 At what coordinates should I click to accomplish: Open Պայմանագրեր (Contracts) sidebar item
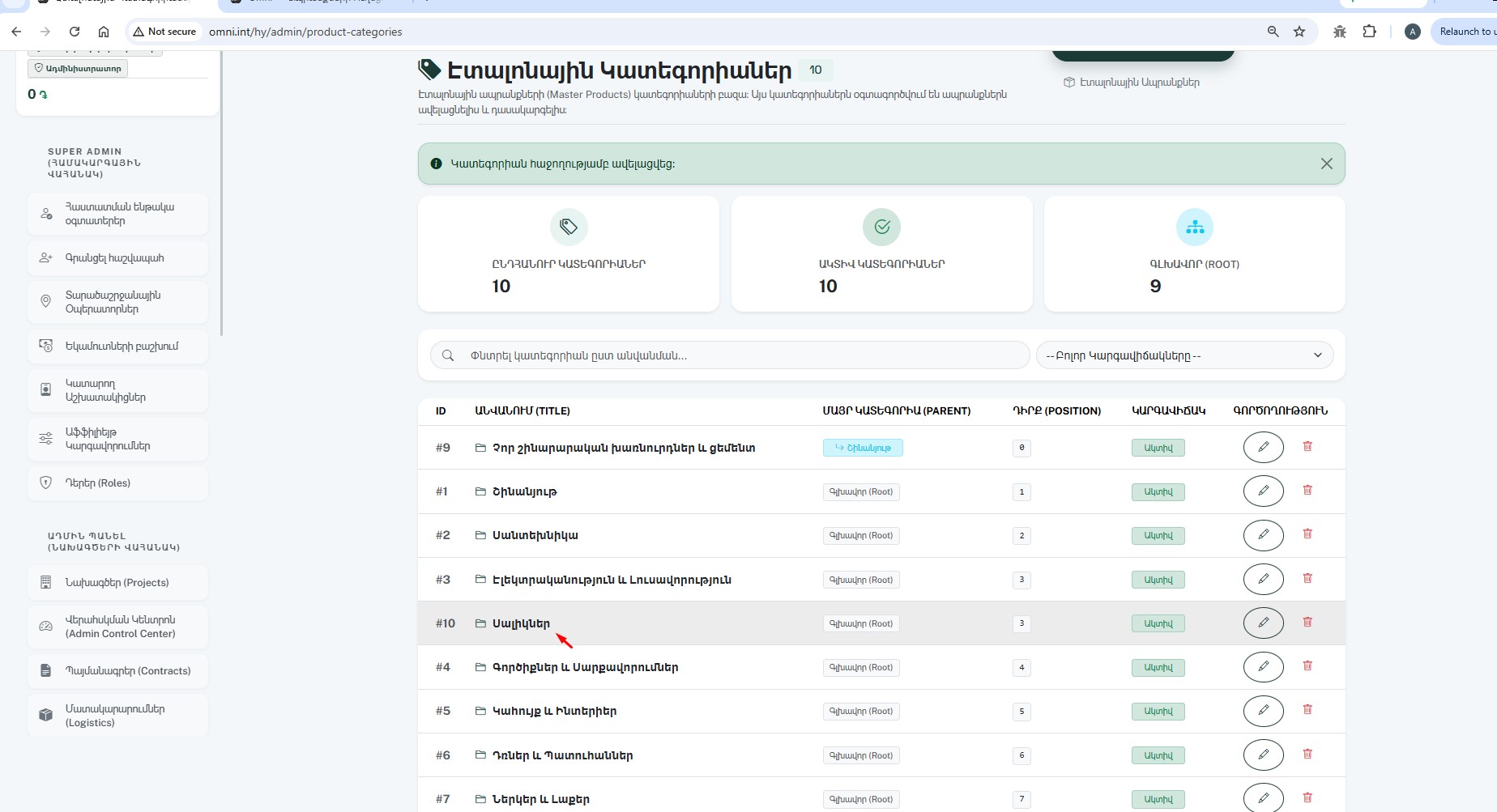click(117, 671)
